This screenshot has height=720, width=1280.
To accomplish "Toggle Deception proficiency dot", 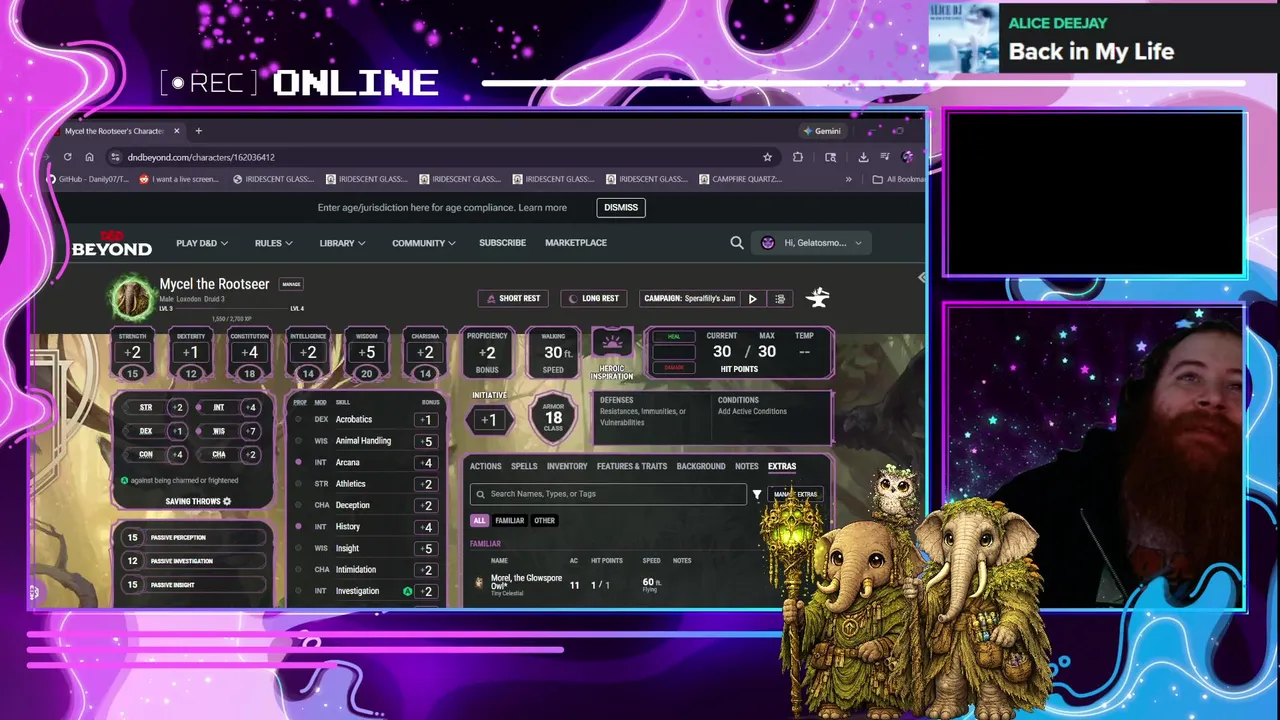I will [x=298, y=505].
